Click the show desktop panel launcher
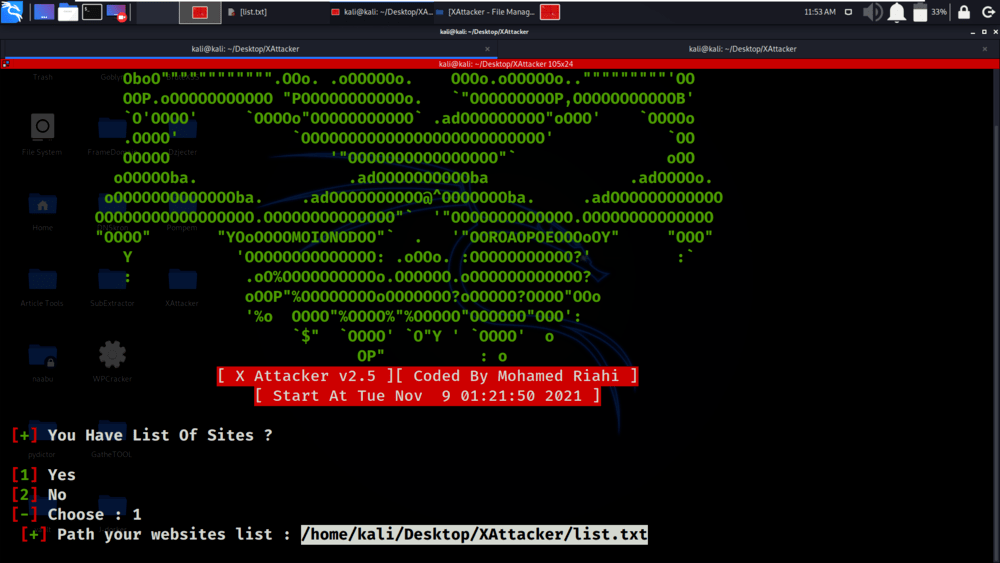This screenshot has height=563, width=1000. [43, 11]
